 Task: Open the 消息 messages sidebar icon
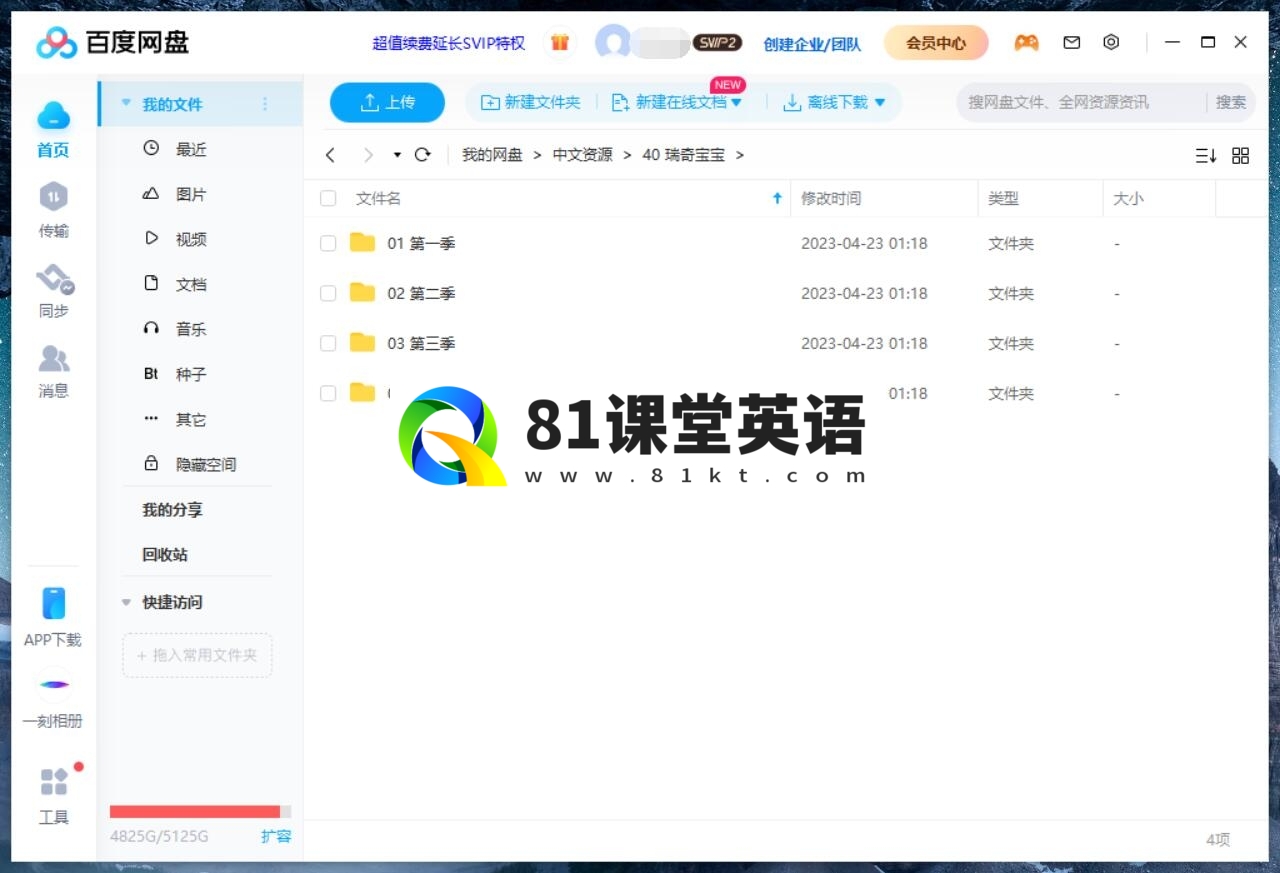[x=53, y=357]
